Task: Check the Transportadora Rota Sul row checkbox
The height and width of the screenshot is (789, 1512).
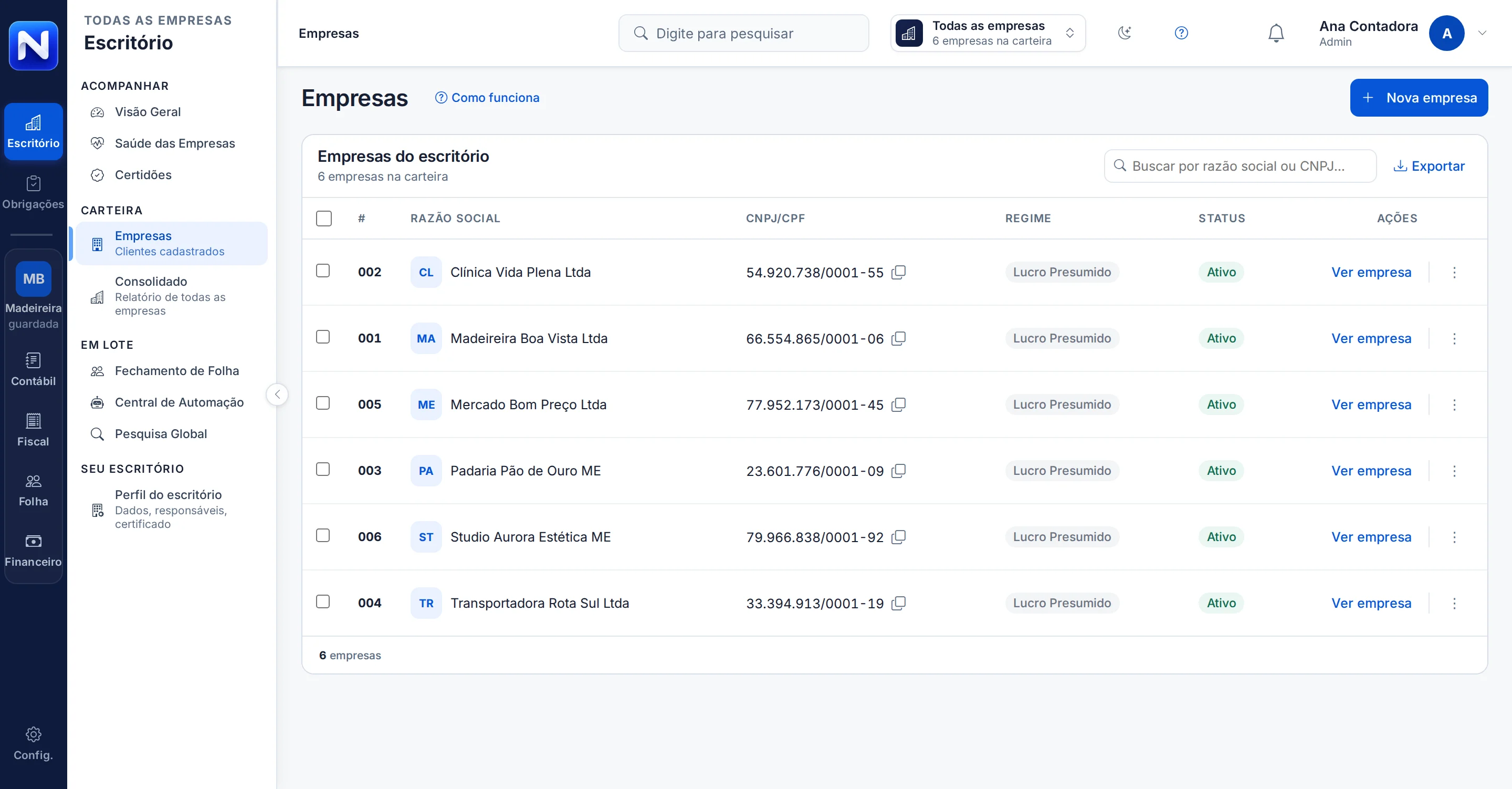Action: (x=323, y=602)
